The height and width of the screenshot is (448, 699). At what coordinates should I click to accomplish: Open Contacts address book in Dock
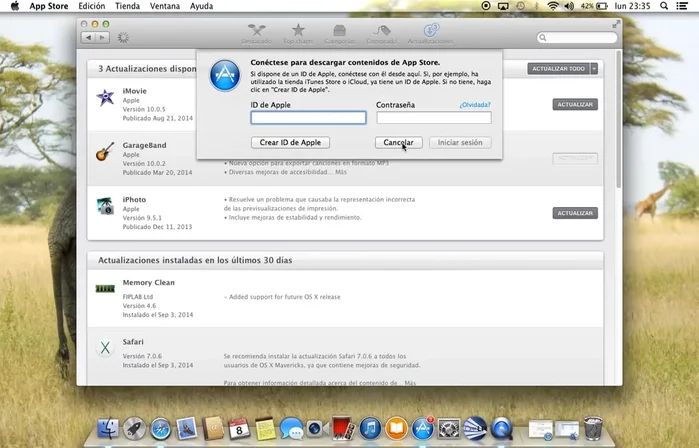pyautogui.click(x=213, y=429)
